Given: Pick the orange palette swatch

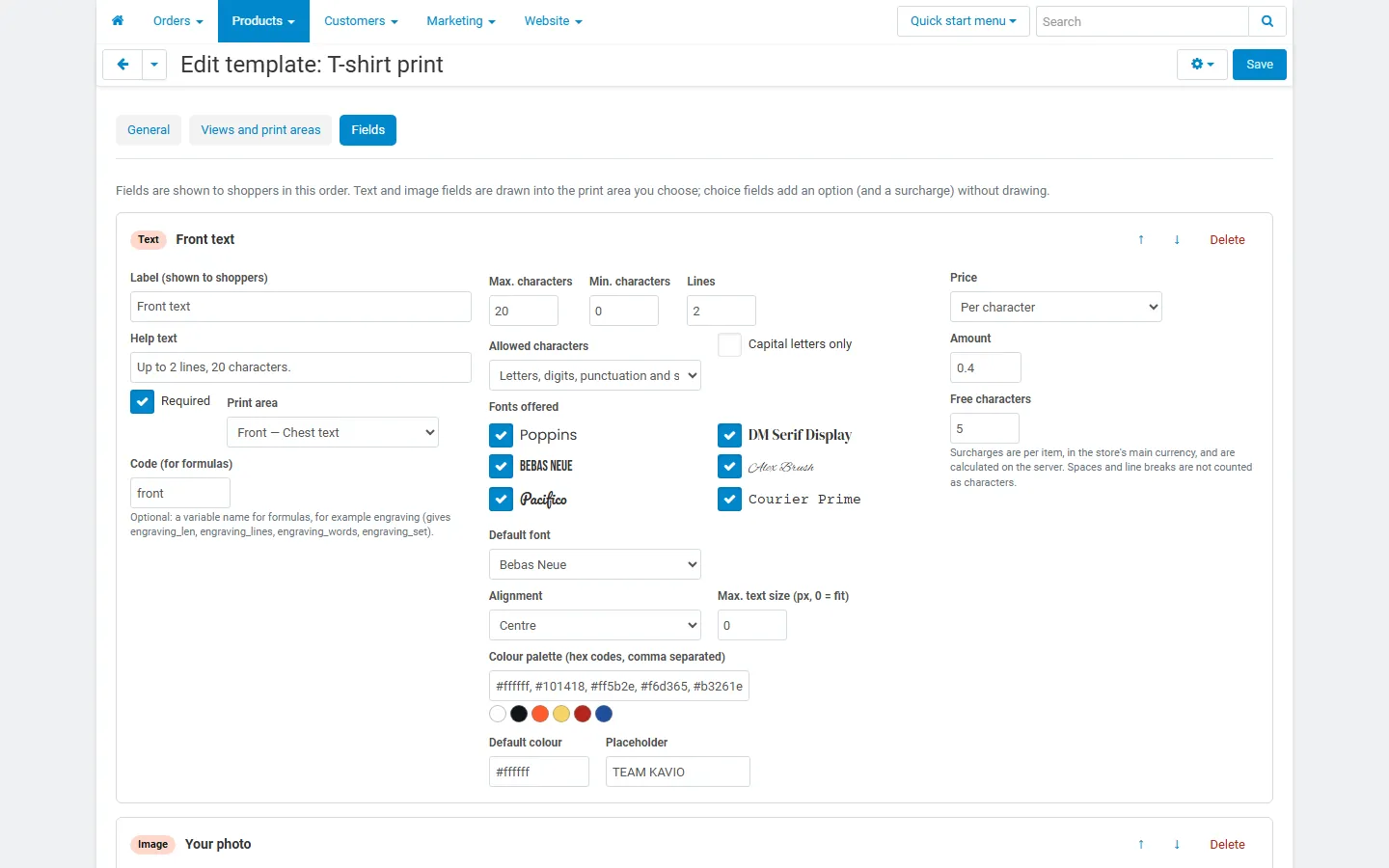Looking at the screenshot, I should pos(540,714).
